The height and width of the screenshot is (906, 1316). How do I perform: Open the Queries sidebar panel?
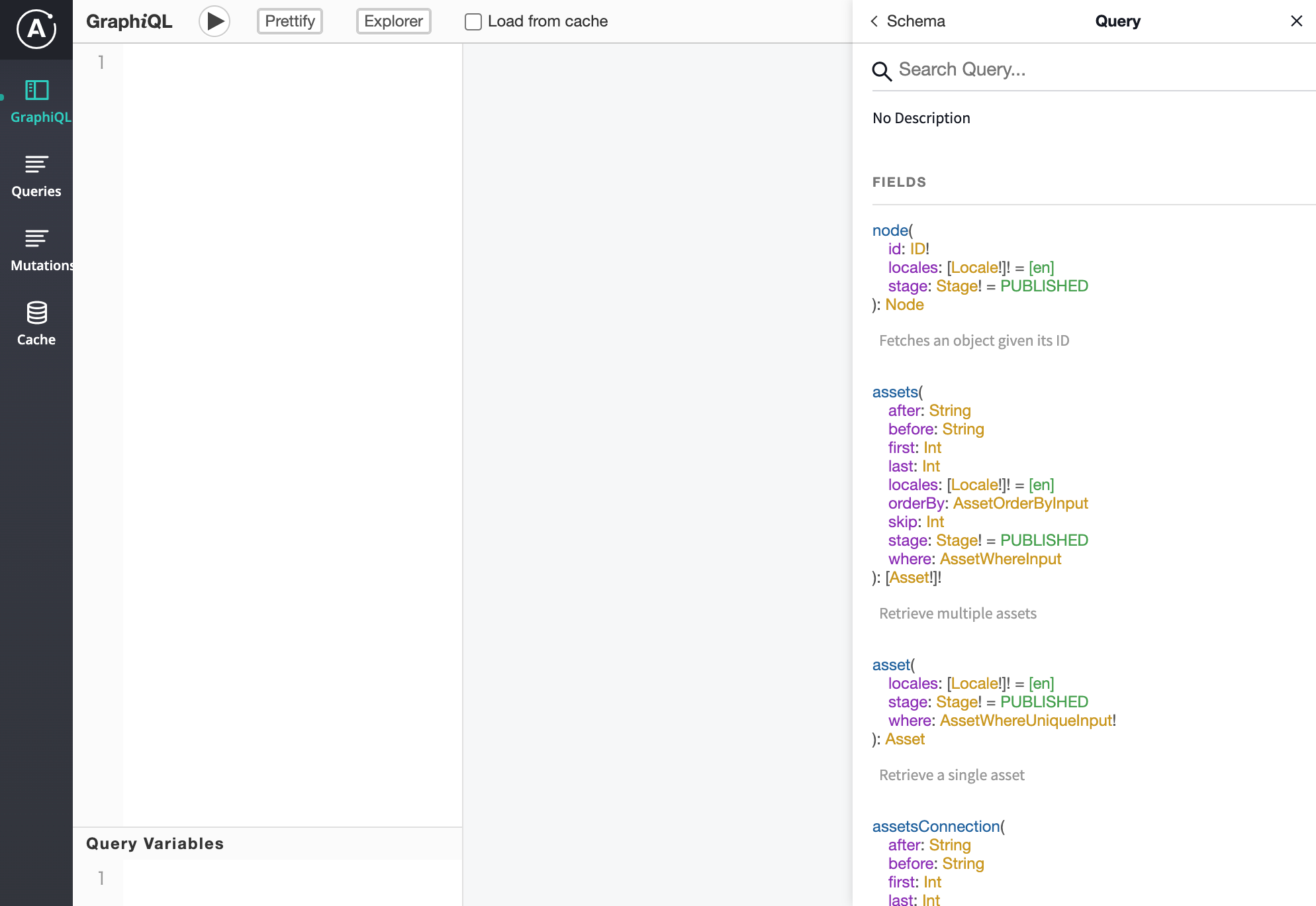pyautogui.click(x=36, y=176)
